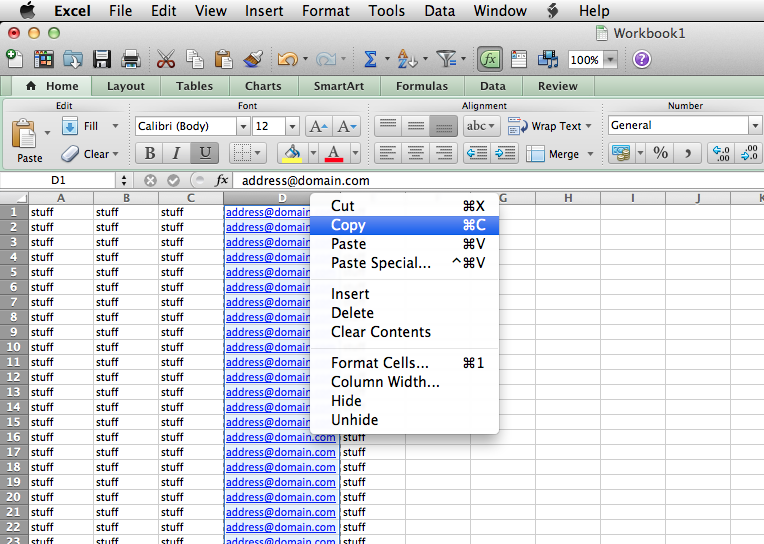Viewport: 764px width, 544px height.
Task: Toggle Align Middle vertical alignment
Action: pyautogui.click(x=416, y=126)
